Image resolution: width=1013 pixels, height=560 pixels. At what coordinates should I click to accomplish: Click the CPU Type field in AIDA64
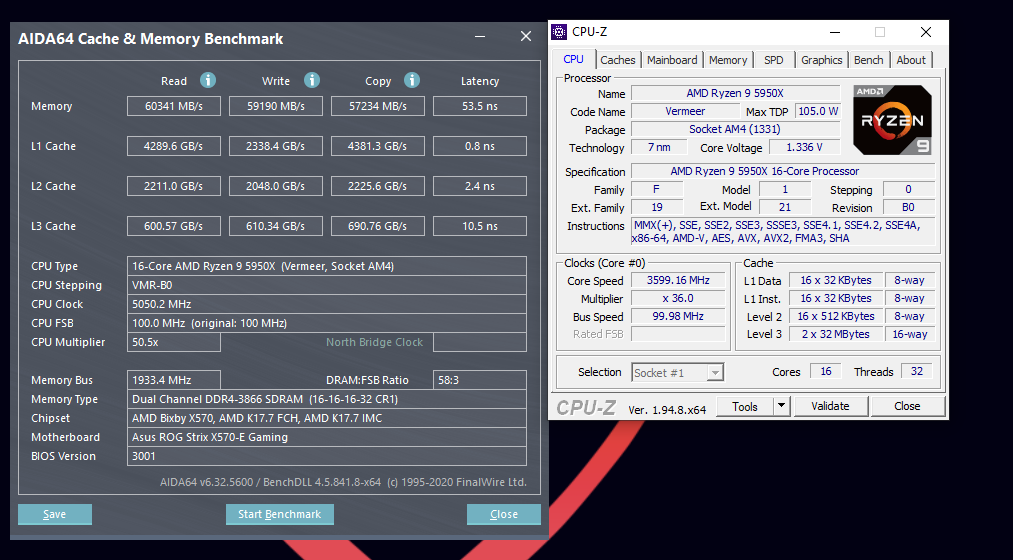point(327,266)
